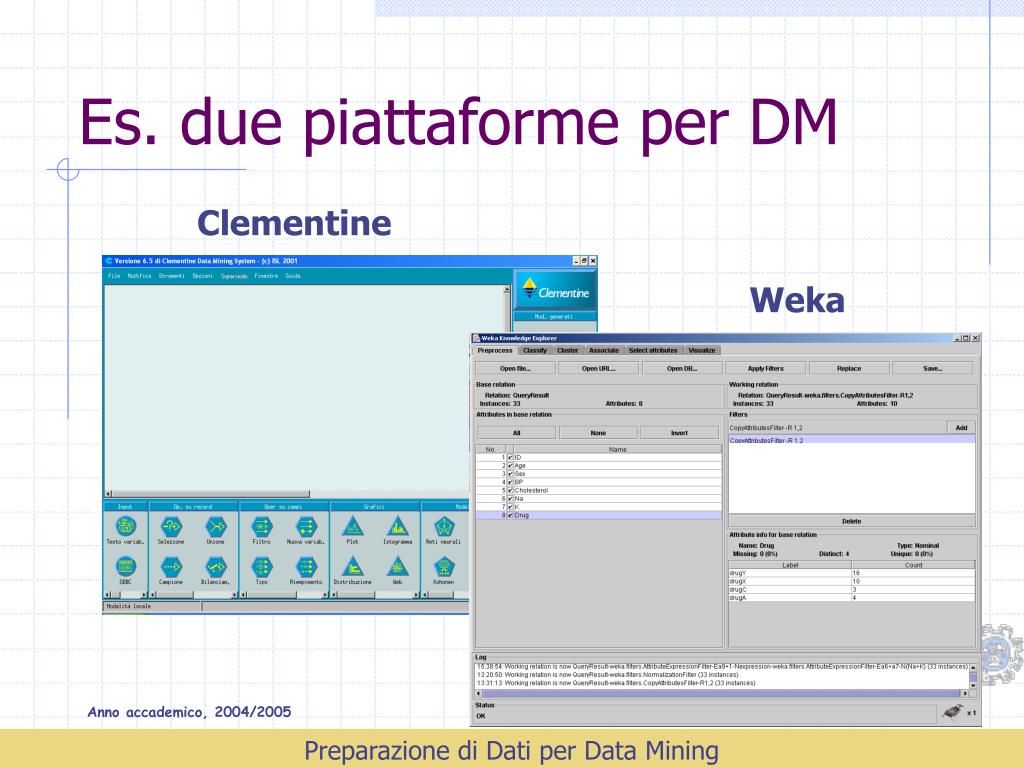
Task: Click the Invert selection button
Action: (x=679, y=433)
